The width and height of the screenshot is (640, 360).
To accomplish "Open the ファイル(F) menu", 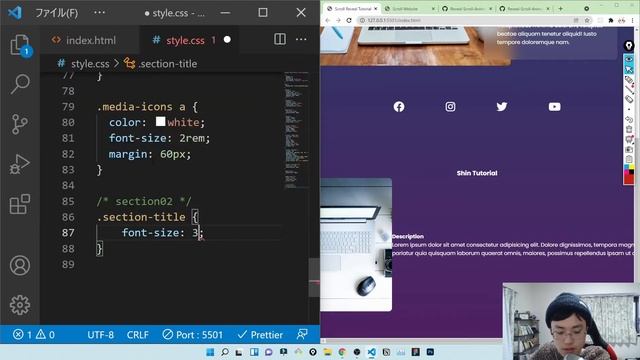I will coord(56,13).
